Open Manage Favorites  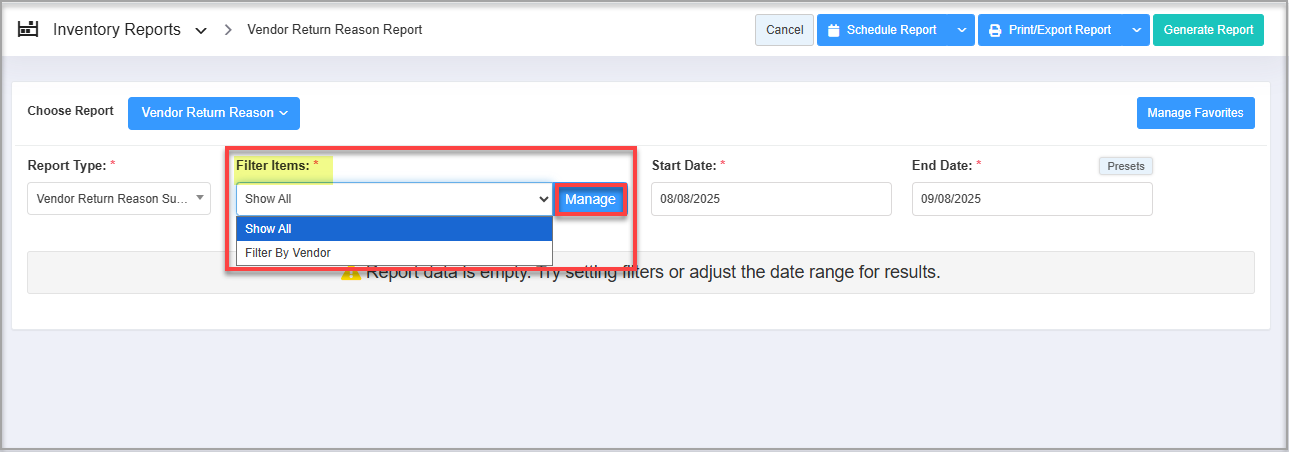tap(1195, 113)
